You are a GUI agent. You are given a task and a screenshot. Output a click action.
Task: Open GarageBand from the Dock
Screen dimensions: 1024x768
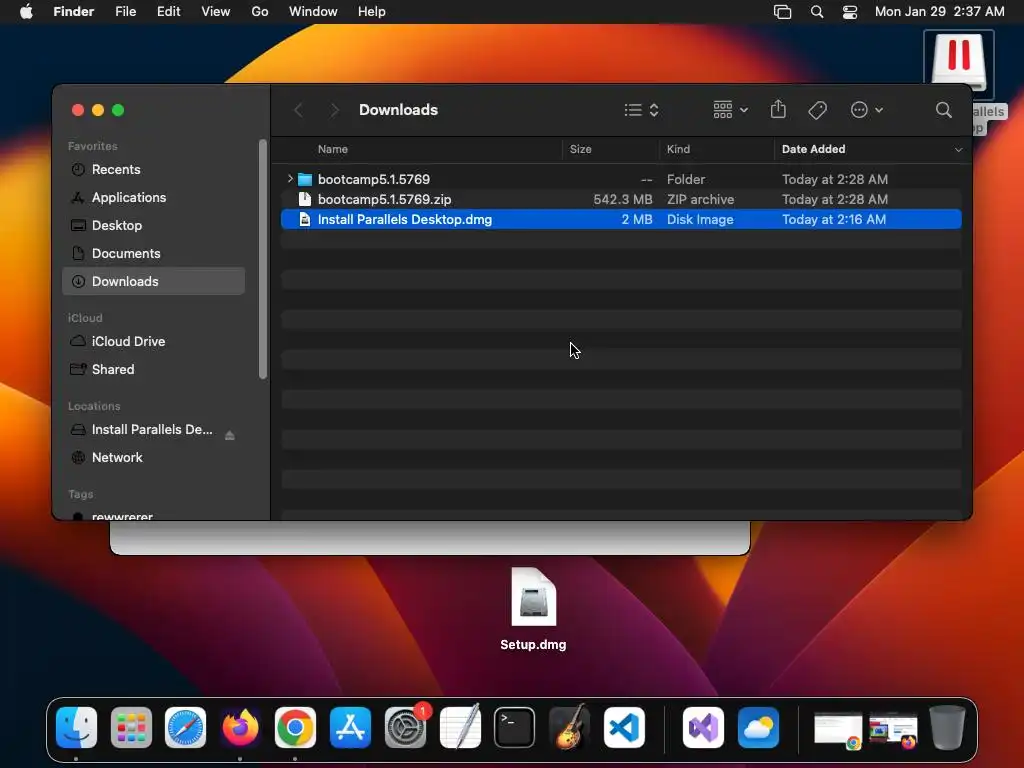[569, 728]
